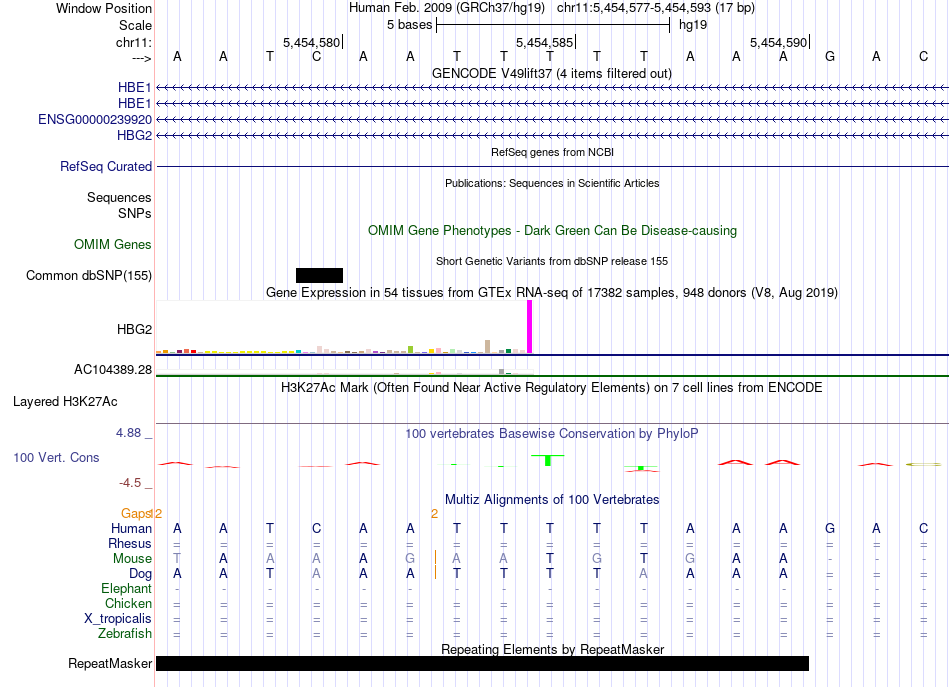Select the X_tropicalis row label
This screenshot has width=950, height=687.
(118, 618)
